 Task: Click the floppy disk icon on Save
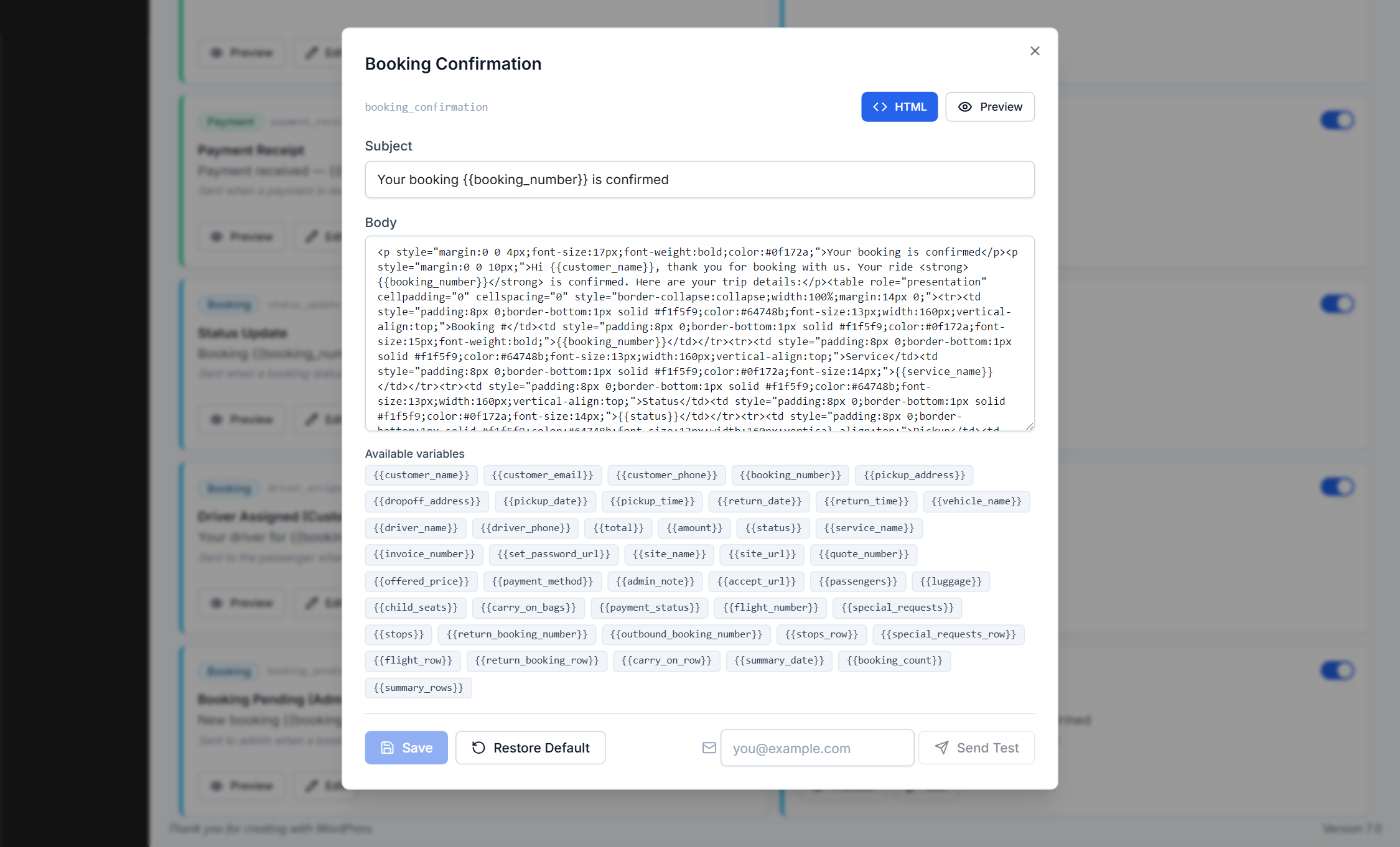click(387, 747)
